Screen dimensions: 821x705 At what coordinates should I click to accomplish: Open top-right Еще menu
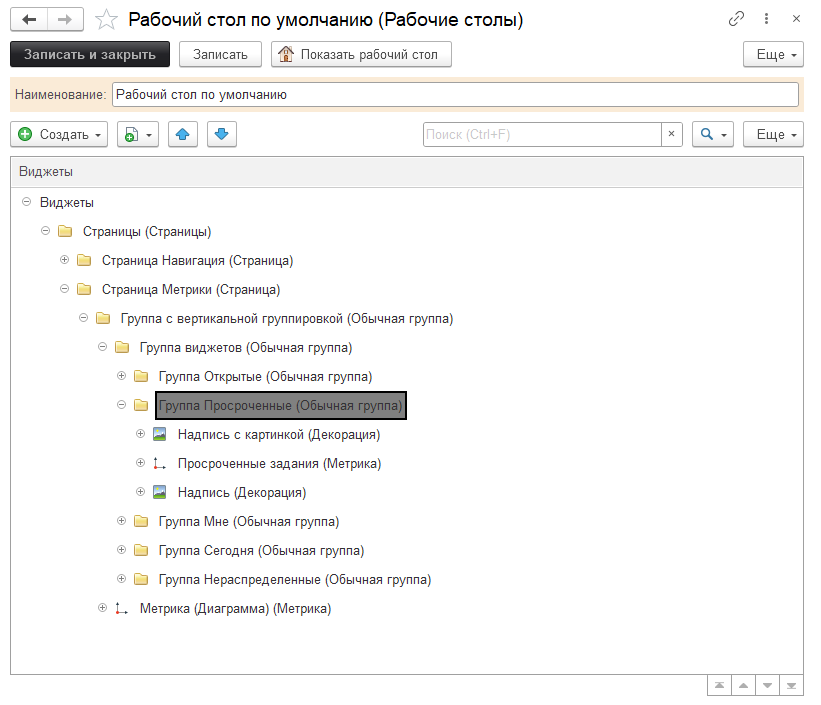point(773,54)
